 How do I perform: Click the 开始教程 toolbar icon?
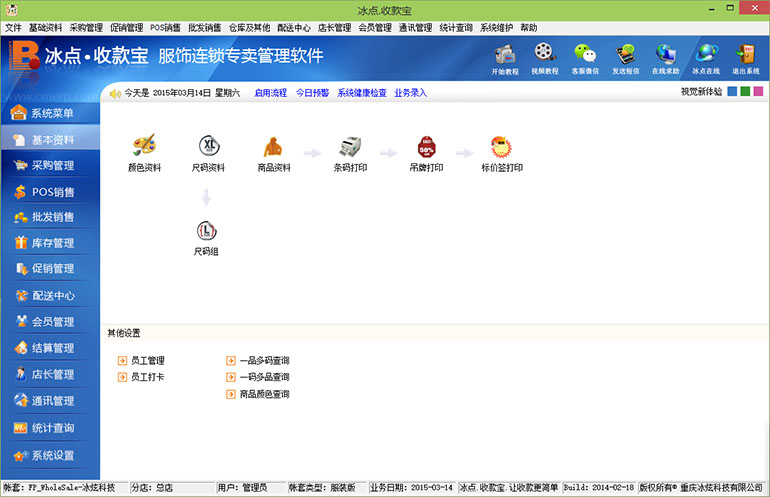pyautogui.click(x=505, y=59)
